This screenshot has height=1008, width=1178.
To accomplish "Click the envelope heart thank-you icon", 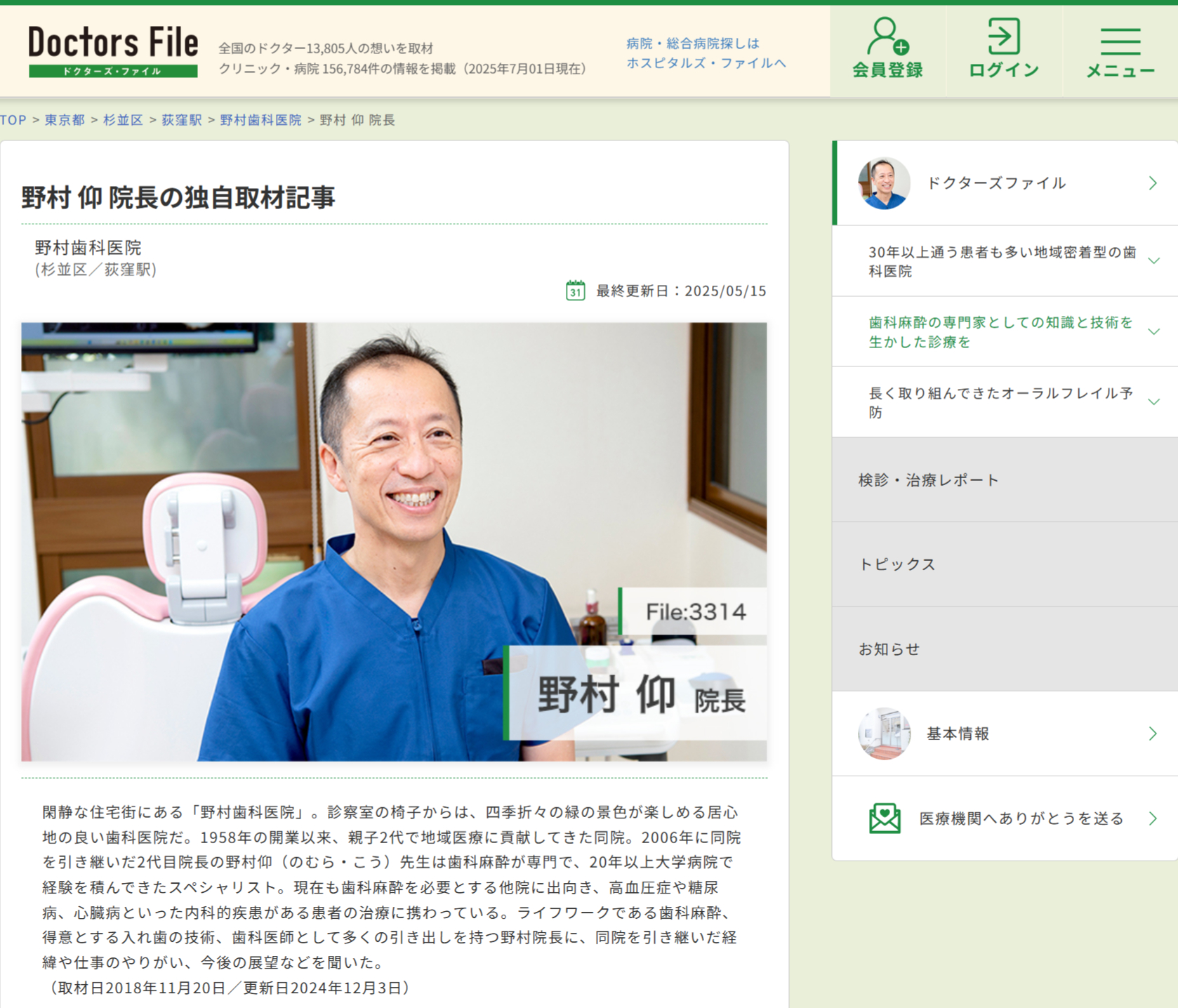I will pos(885,818).
